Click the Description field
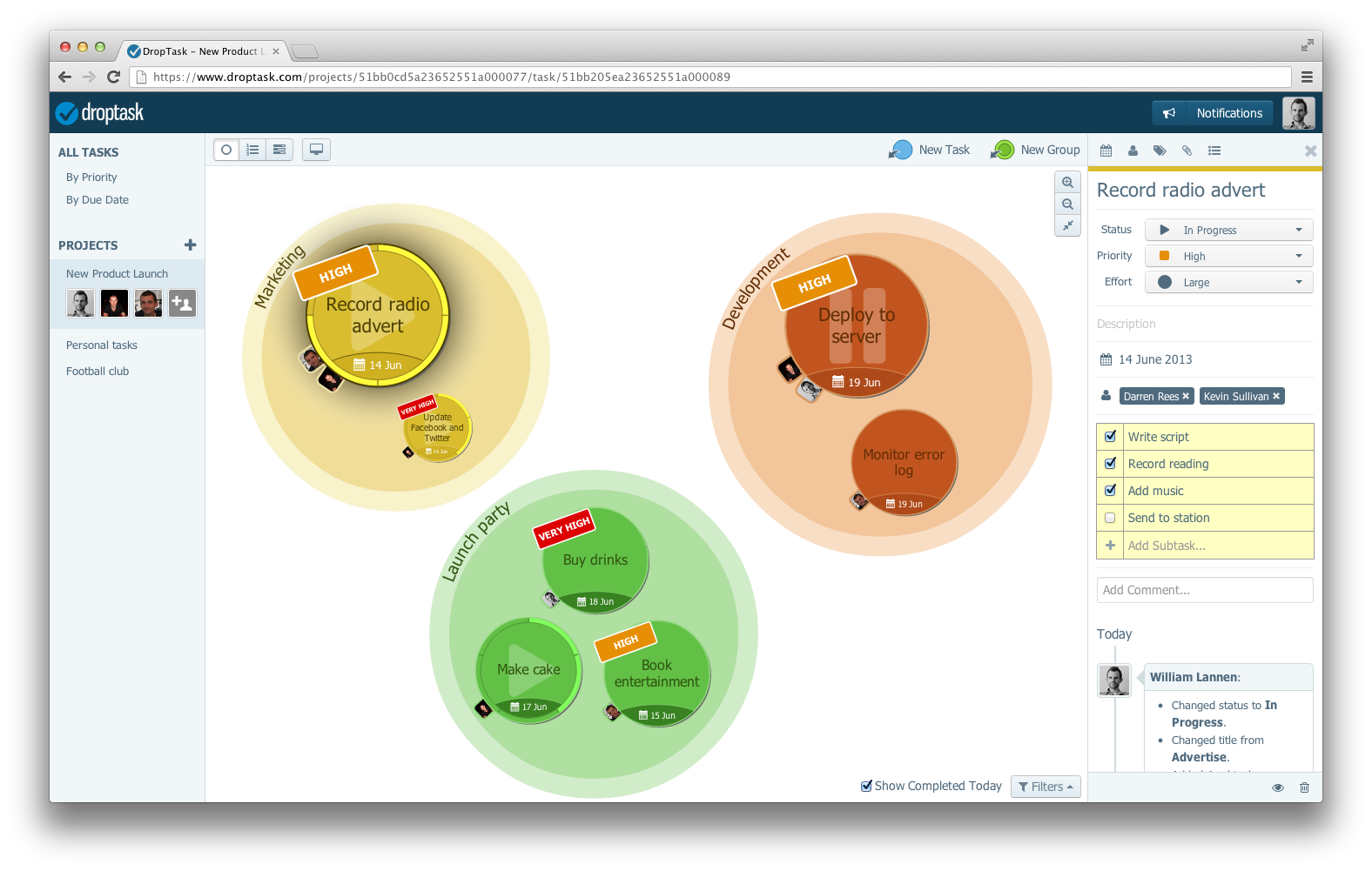The width and height of the screenshot is (1372, 871). tap(1205, 324)
